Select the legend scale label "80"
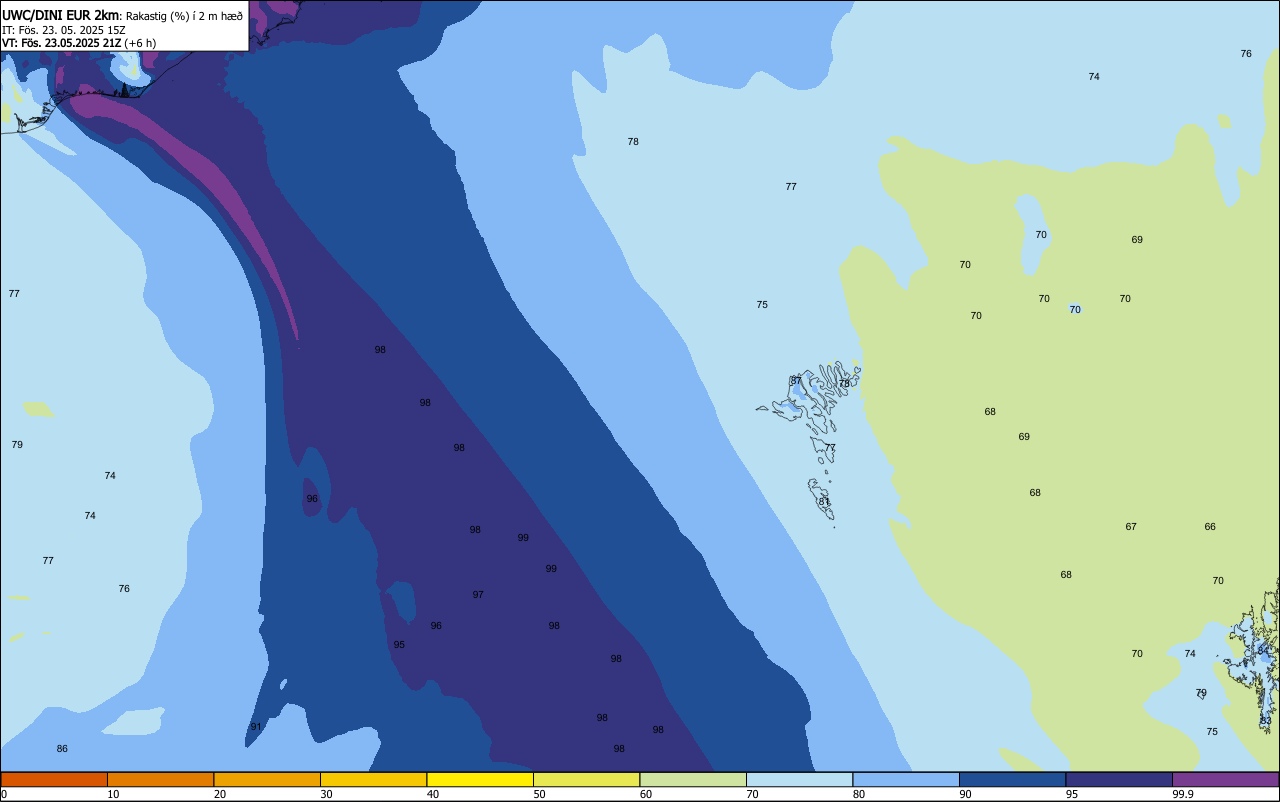The image size is (1280, 802). coord(859,794)
